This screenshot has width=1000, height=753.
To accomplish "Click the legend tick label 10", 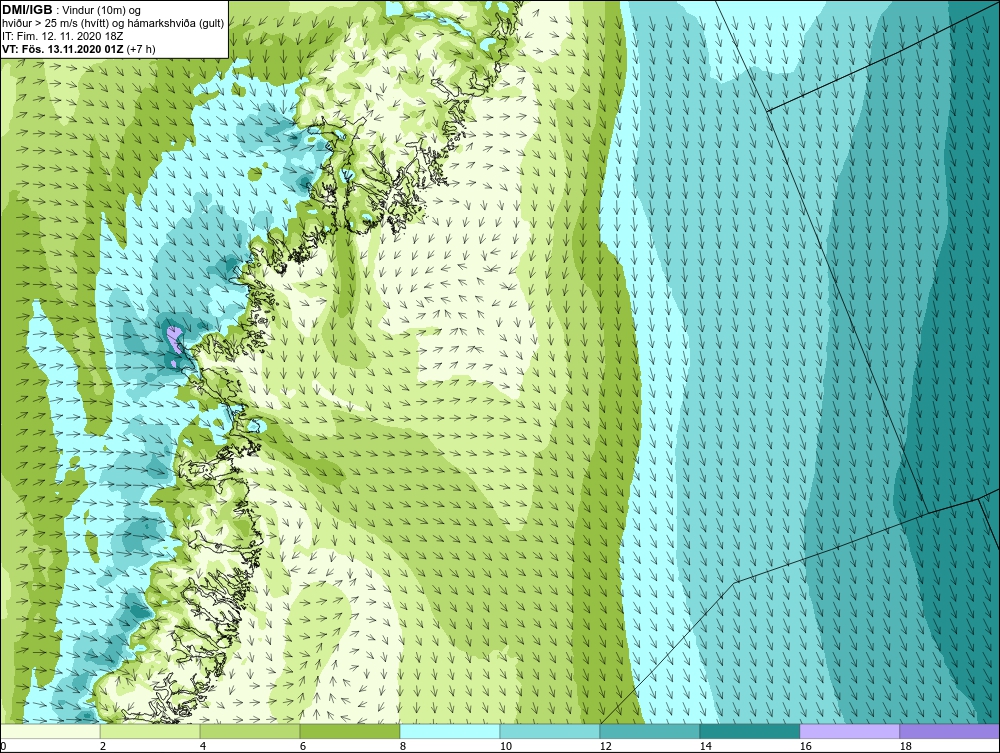I will tap(506, 746).
